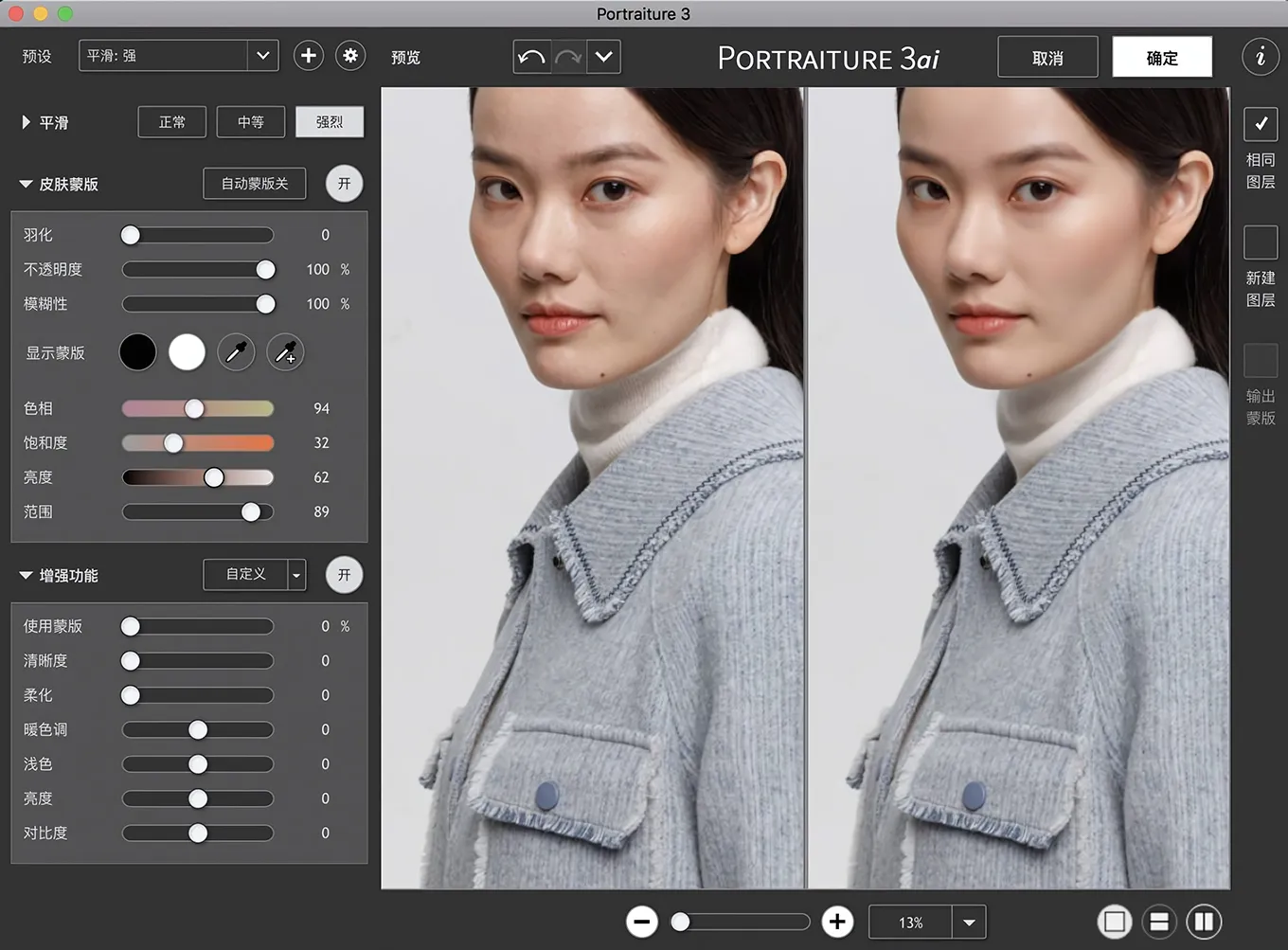Click the add preset plus icon

tap(308, 56)
